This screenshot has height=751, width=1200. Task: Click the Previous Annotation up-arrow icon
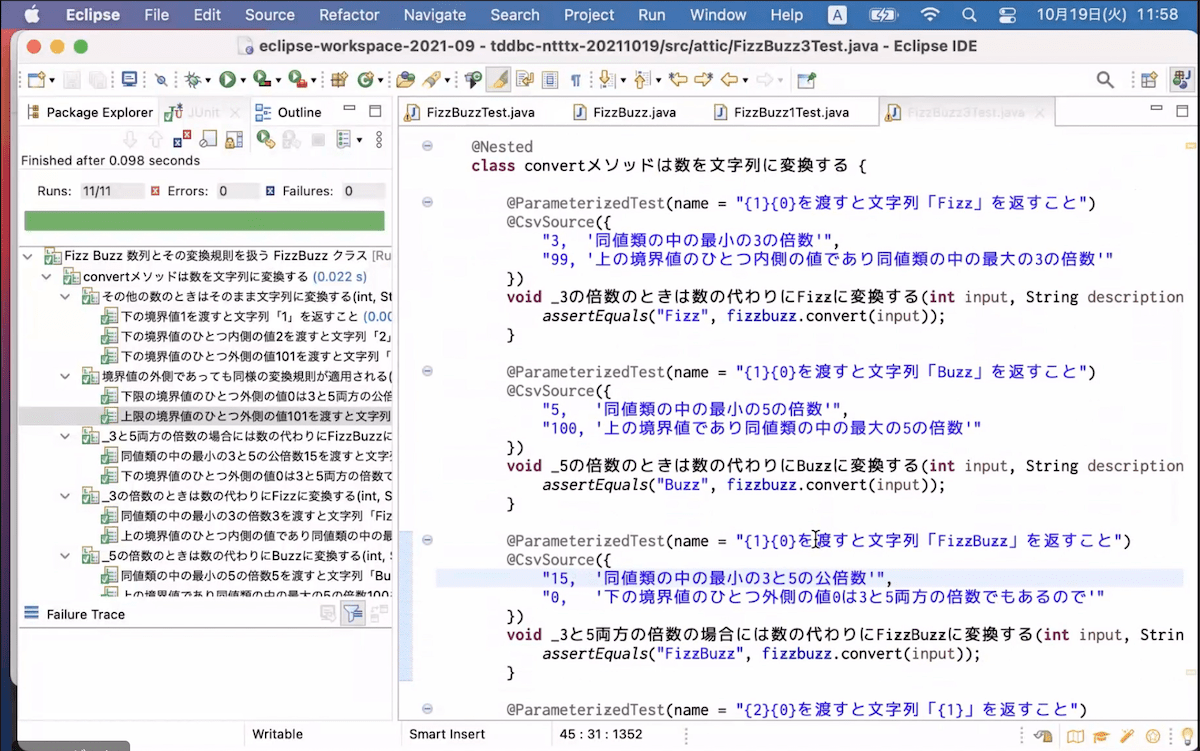[x=641, y=80]
